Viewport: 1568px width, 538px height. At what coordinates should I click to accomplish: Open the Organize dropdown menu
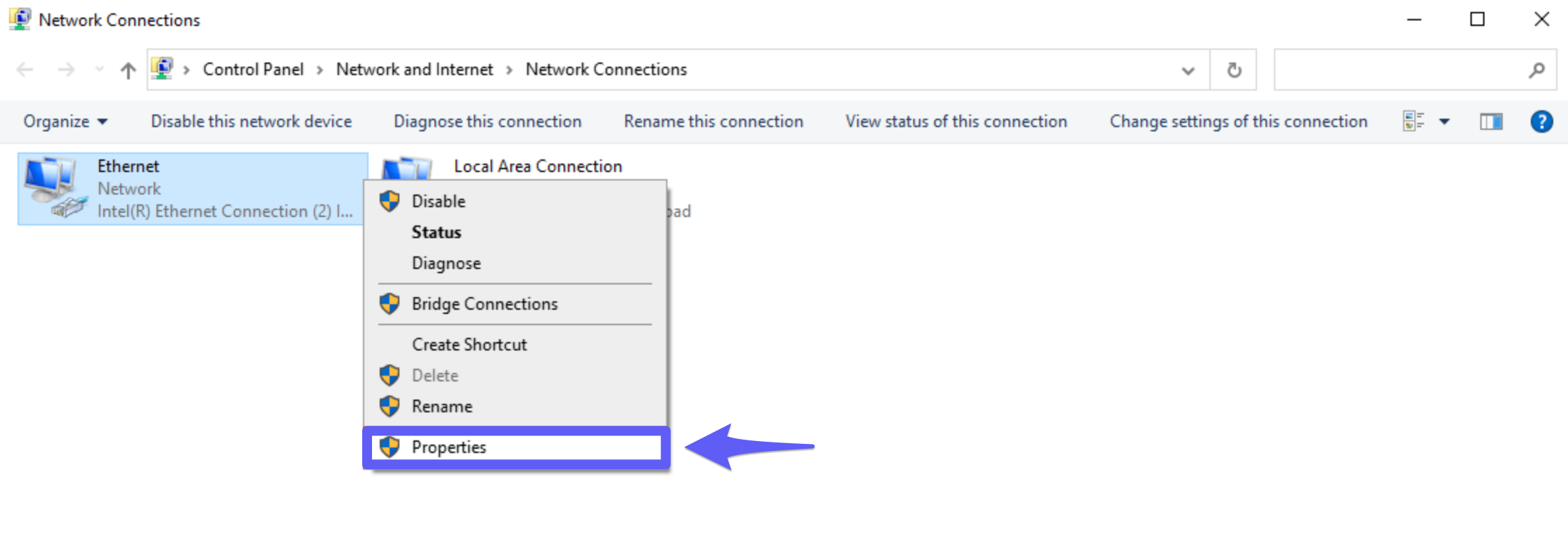65,122
